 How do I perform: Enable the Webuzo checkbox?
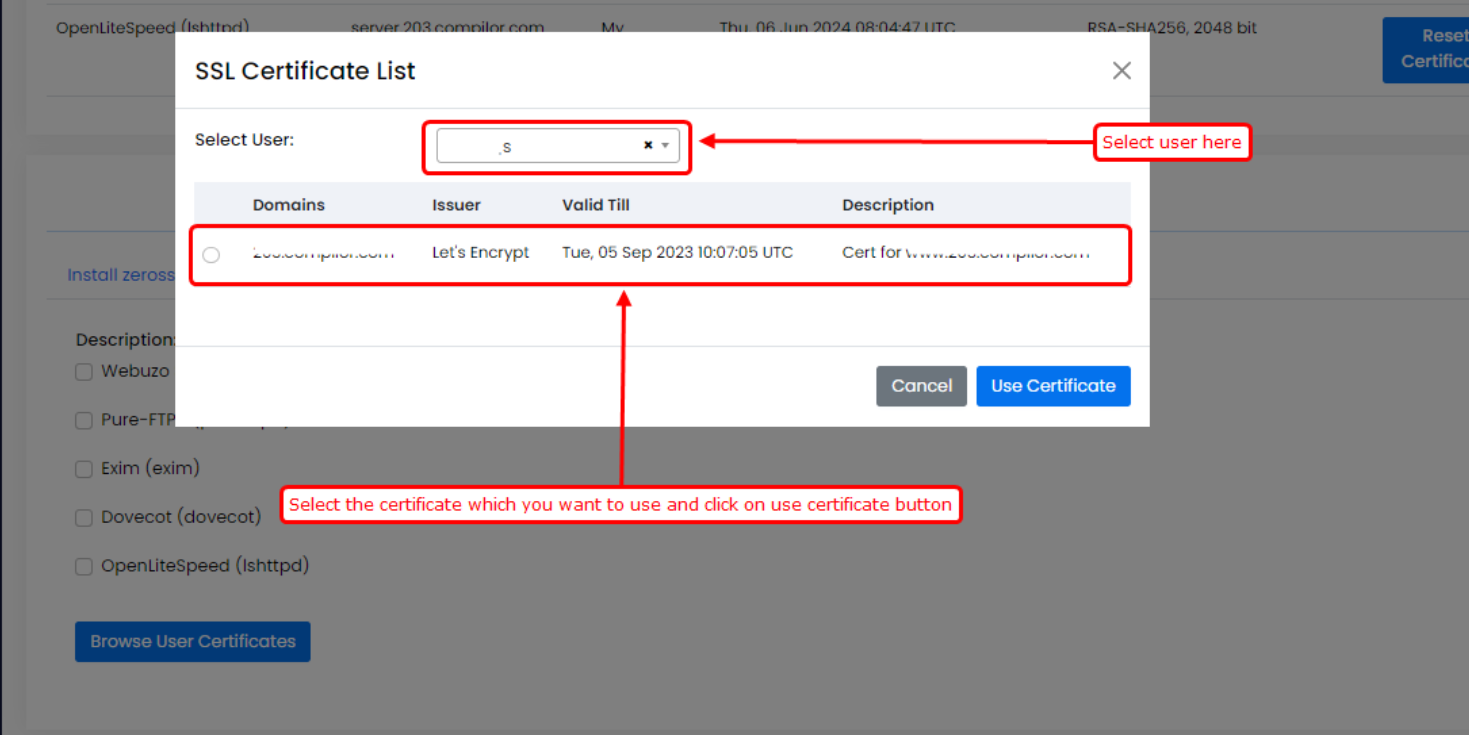pyautogui.click(x=85, y=372)
